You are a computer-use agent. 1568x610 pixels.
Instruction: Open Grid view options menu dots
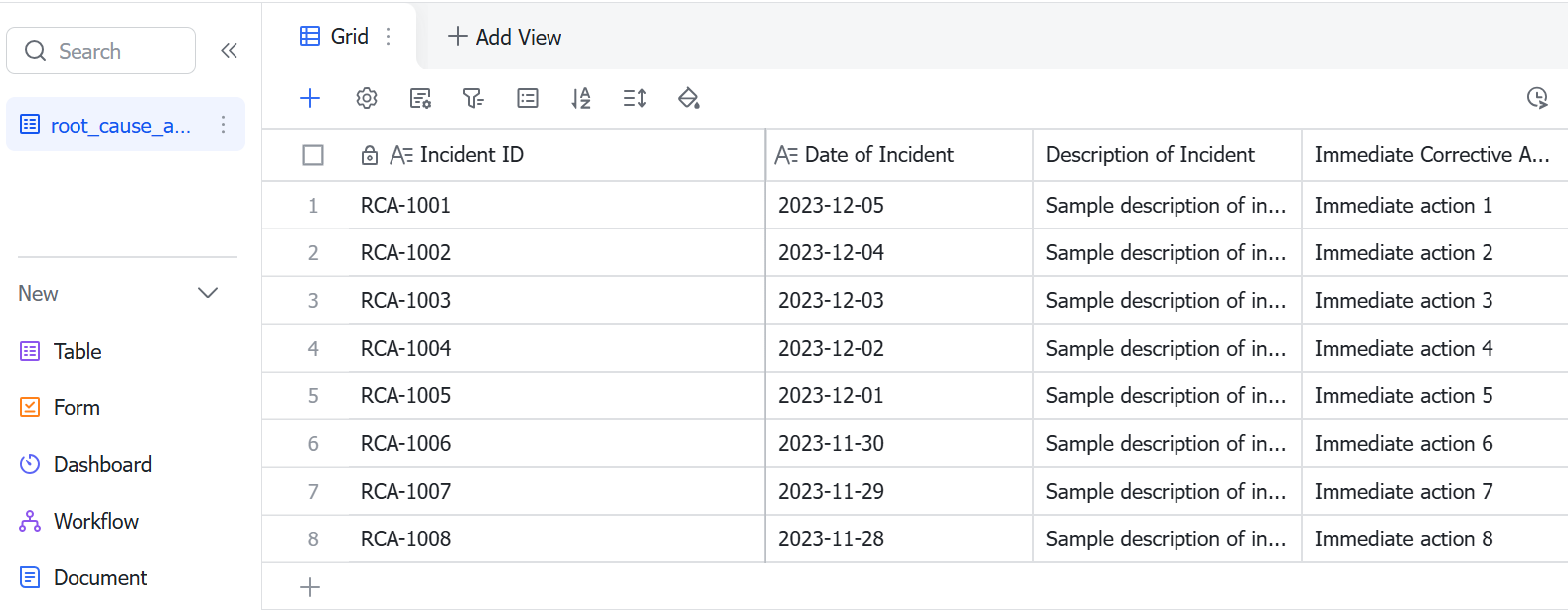[x=389, y=36]
